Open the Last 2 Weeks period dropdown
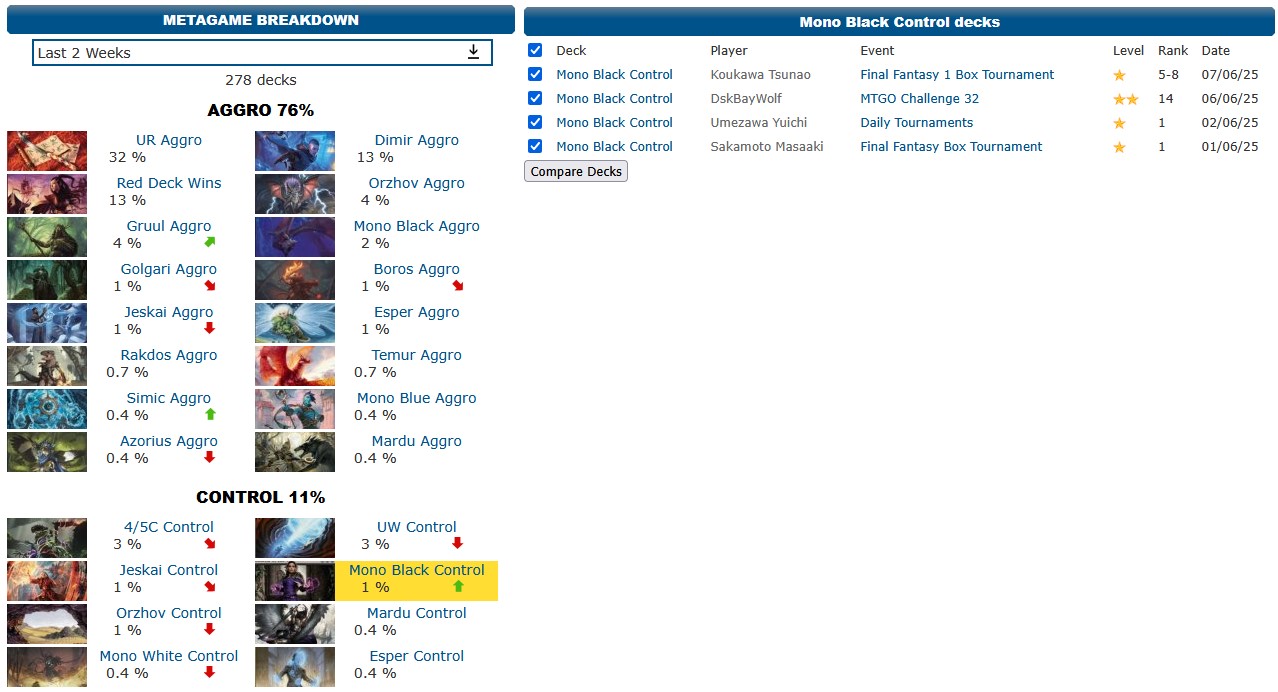Image resolution: width=1278 pixels, height=692 pixels. pos(262,53)
